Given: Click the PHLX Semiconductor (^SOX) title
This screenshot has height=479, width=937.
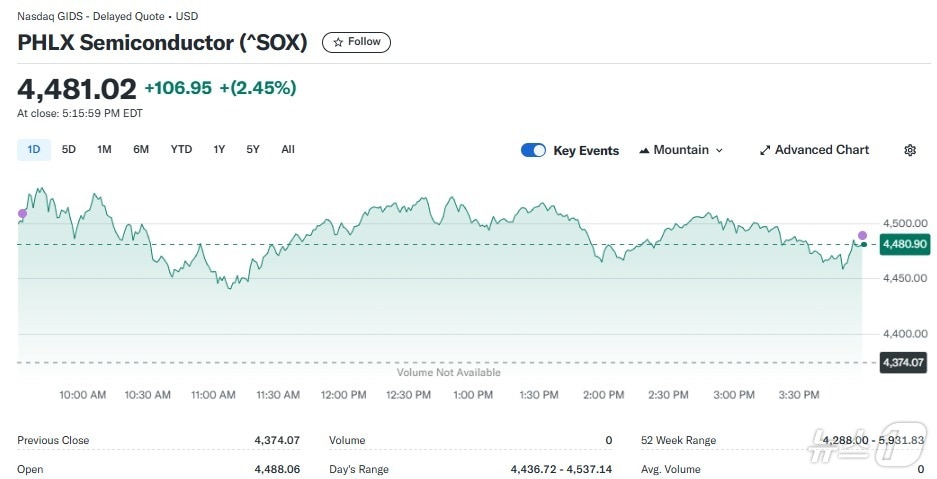Looking at the screenshot, I should point(162,42).
